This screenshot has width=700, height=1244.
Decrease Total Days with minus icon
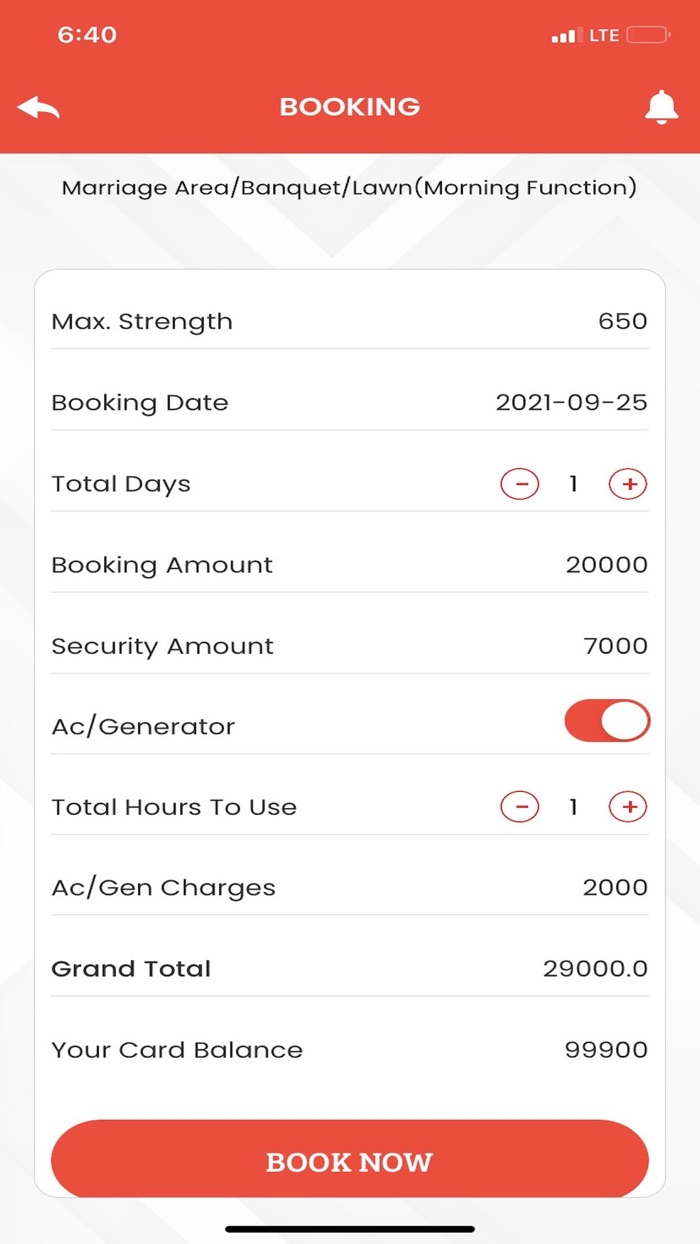click(520, 485)
